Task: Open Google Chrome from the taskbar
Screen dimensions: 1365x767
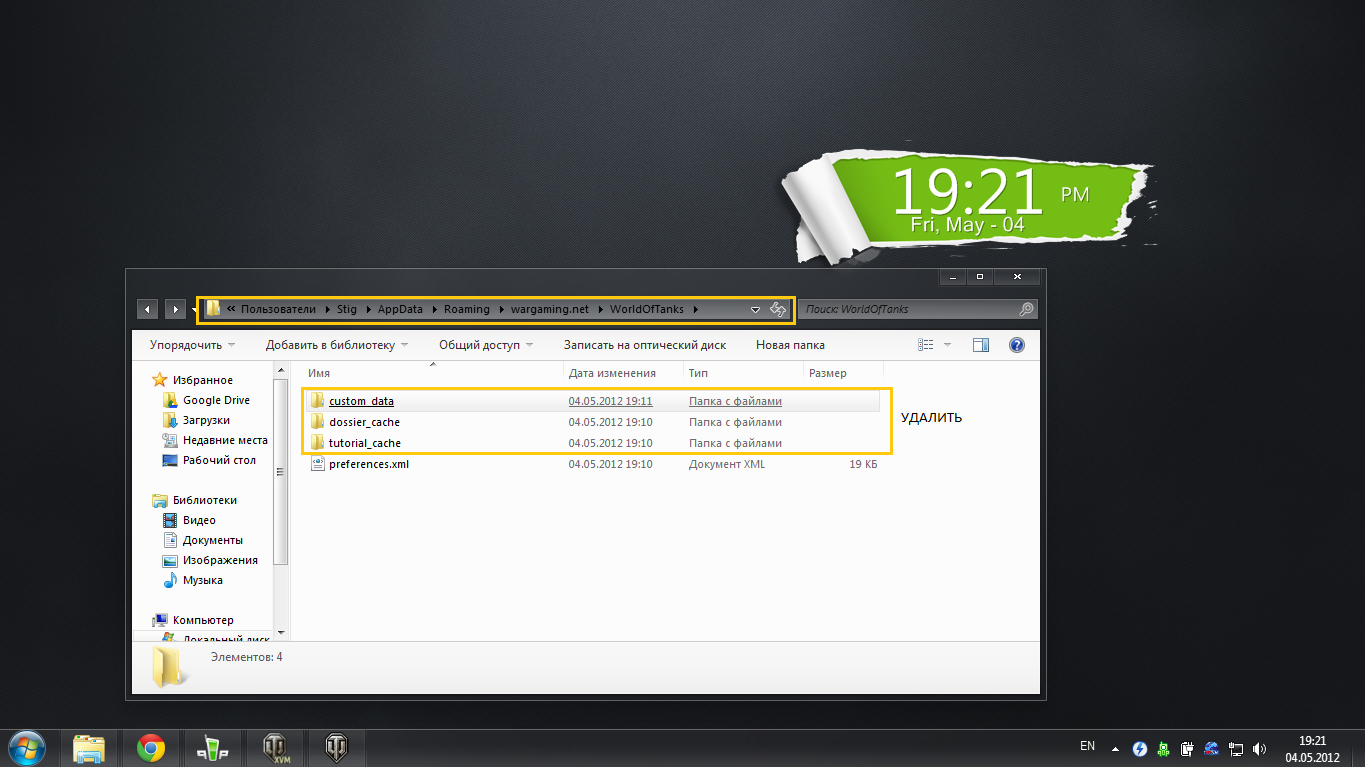Action: 151,747
